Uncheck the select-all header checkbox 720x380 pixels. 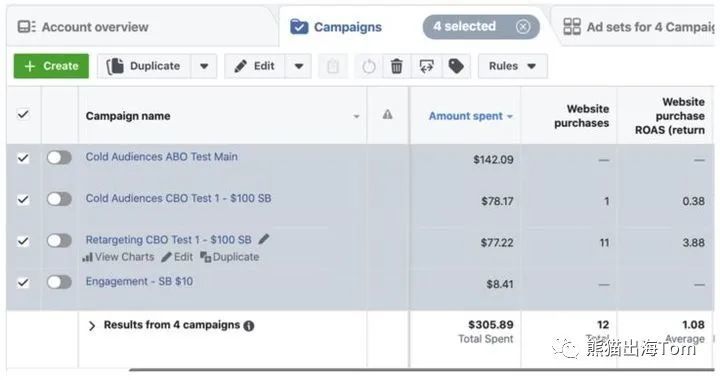pyautogui.click(x=23, y=114)
